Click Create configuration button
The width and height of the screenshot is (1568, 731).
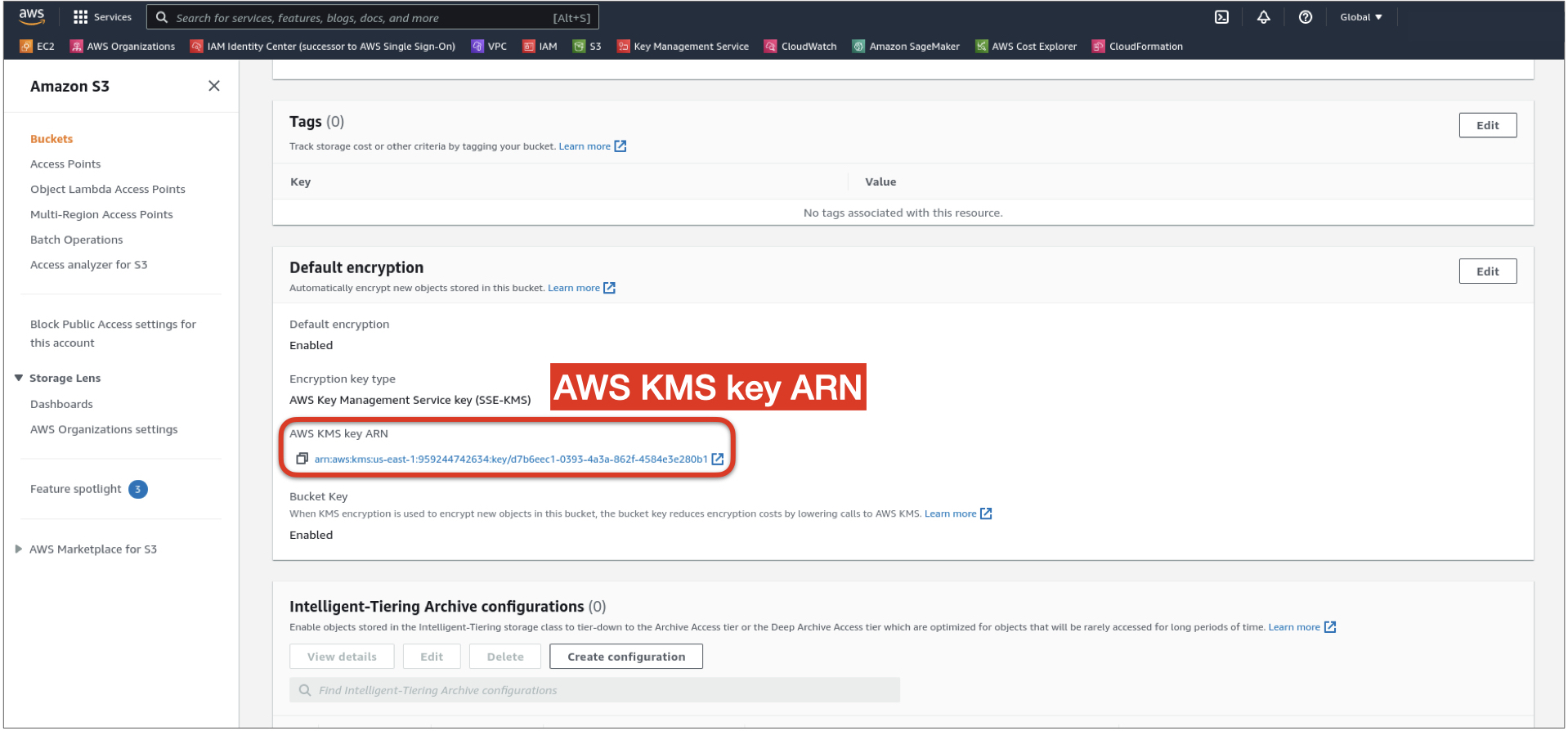626,657
